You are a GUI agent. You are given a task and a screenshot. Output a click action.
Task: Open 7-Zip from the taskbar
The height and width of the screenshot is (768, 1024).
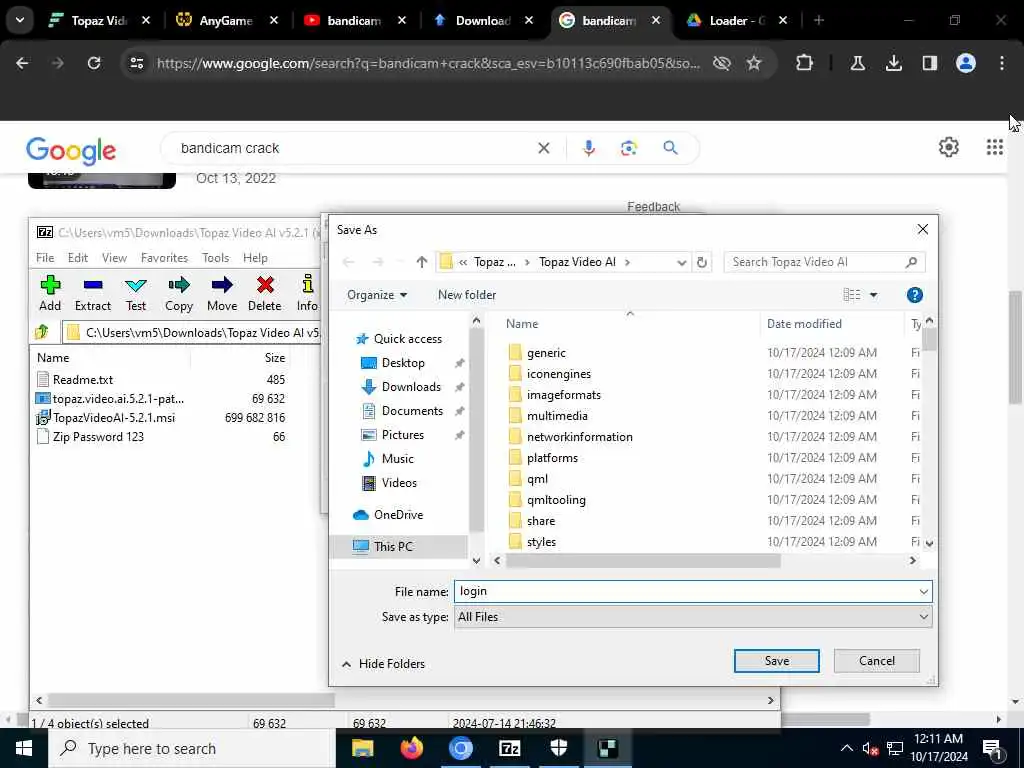coord(509,748)
